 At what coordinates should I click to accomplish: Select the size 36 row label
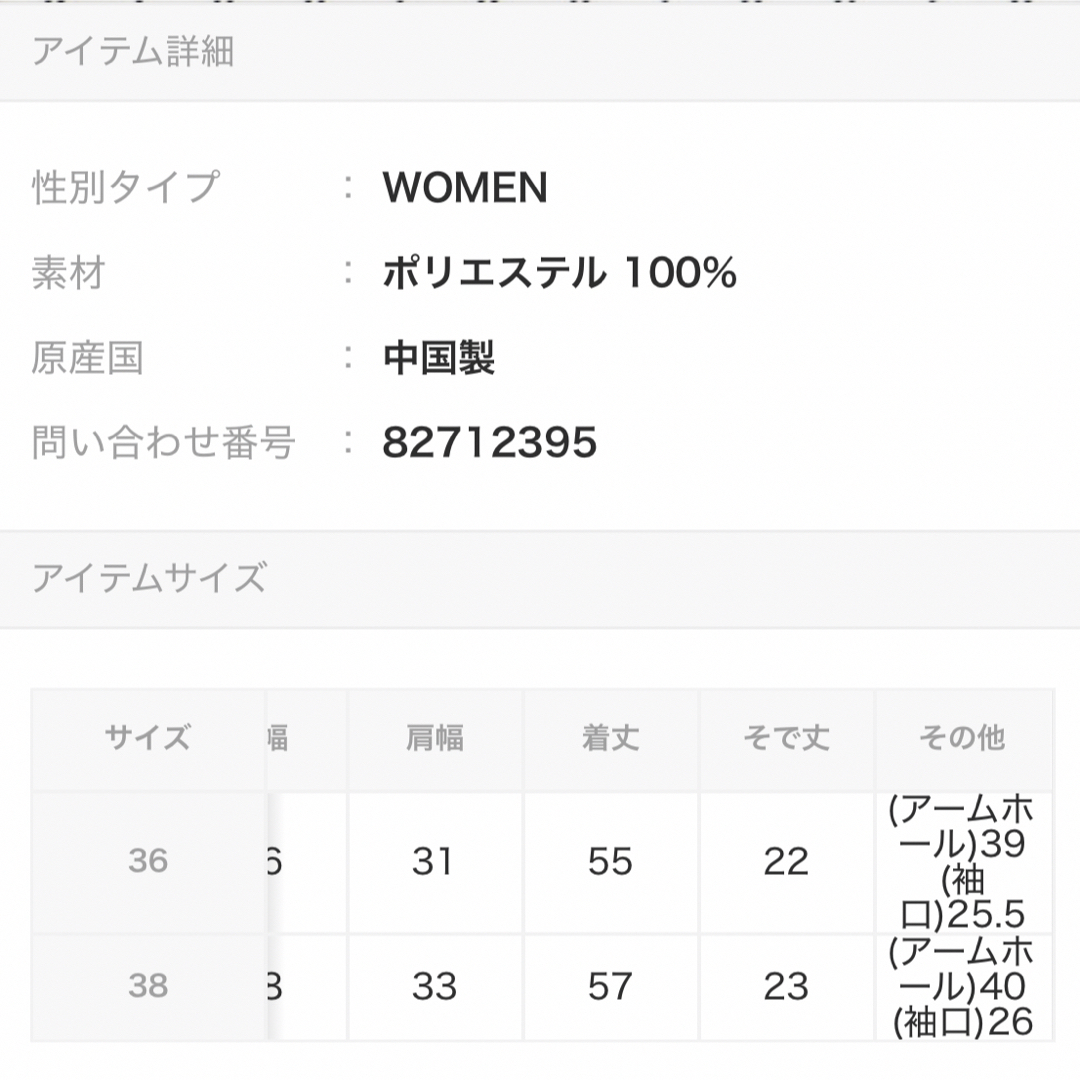[x=148, y=862]
